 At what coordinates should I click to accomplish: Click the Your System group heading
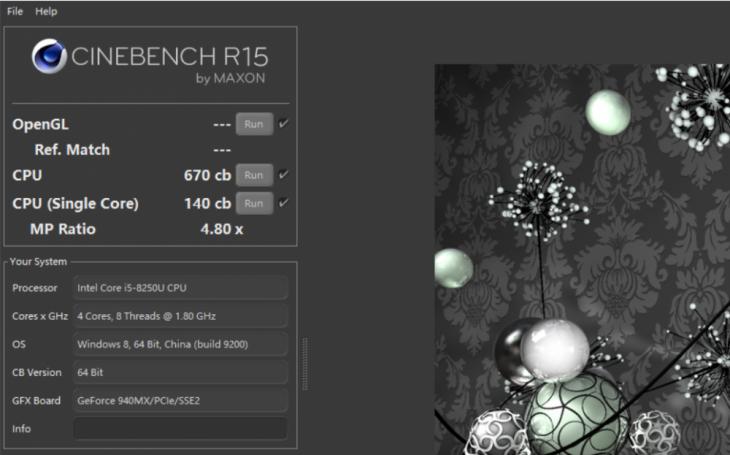(x=38, y=262)
